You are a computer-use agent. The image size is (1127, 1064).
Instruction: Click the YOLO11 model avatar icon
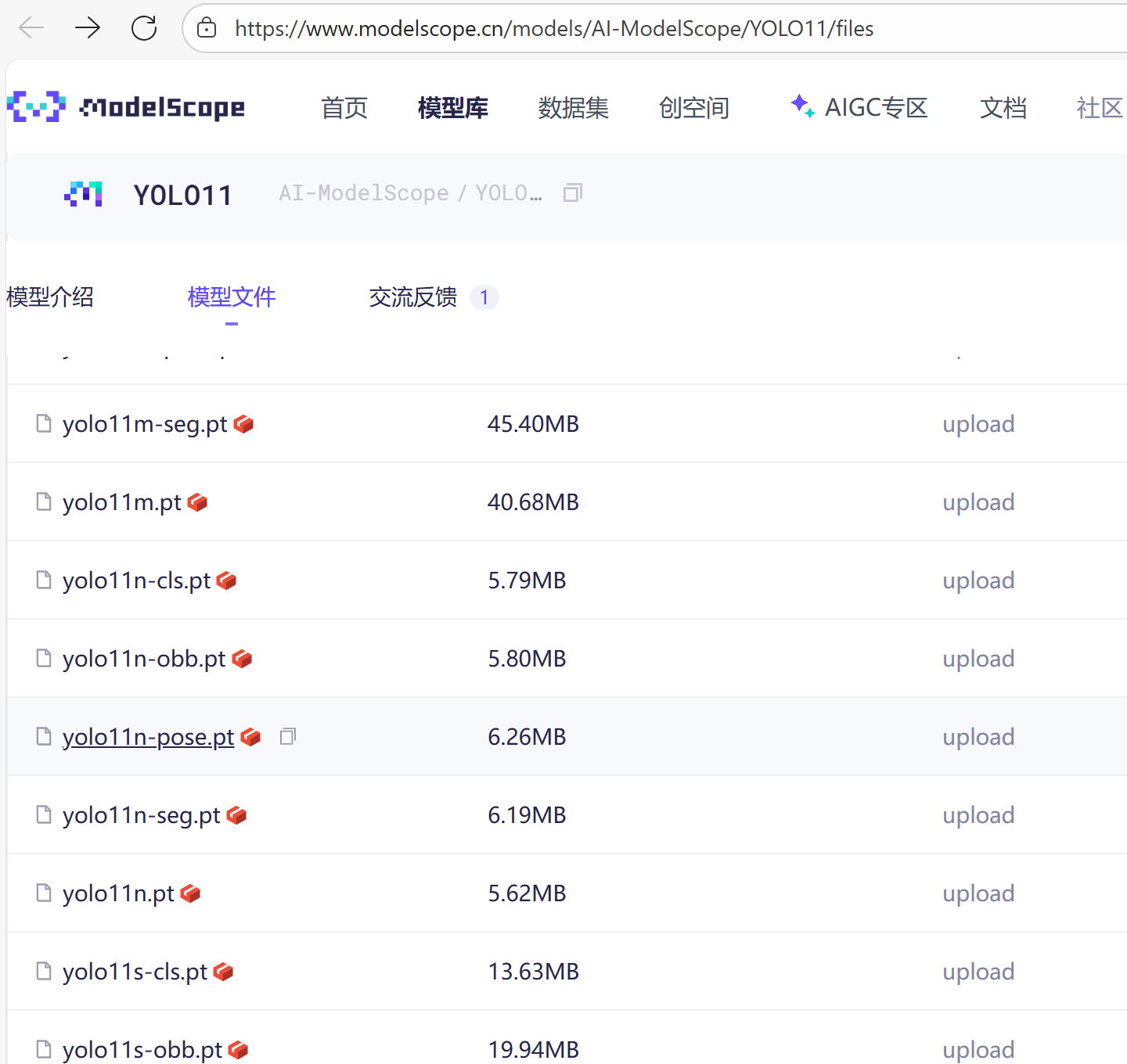point(83,194)
